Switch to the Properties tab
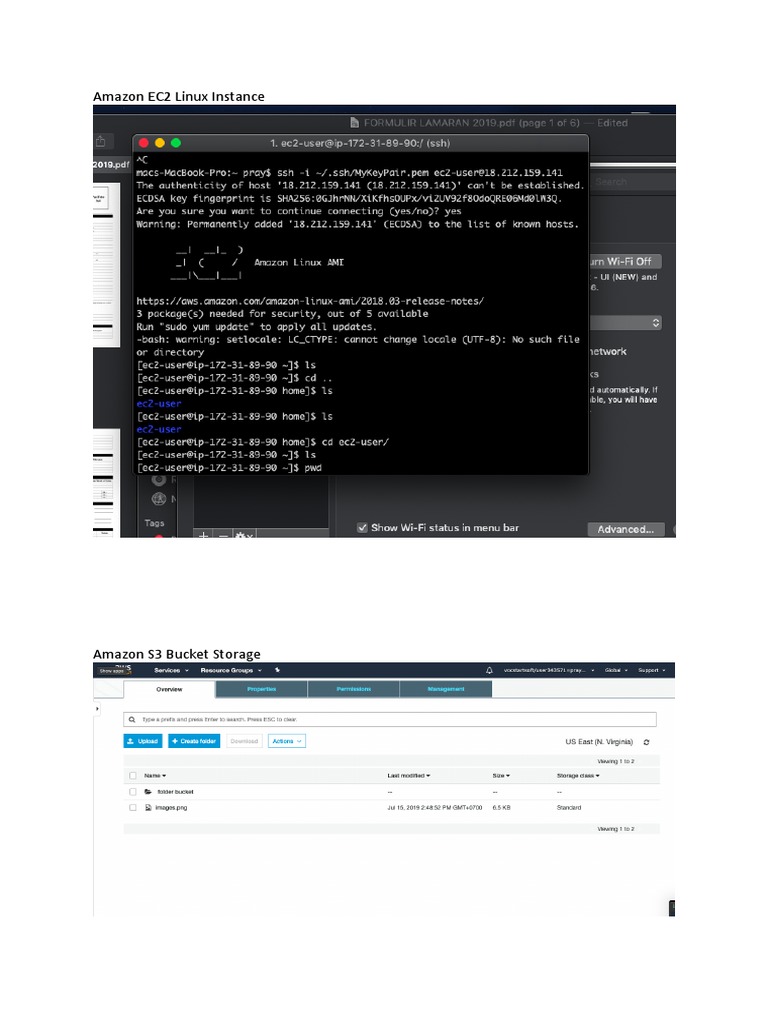The width and height of the screenshot is (768, 1024). (x=261, y=689)
